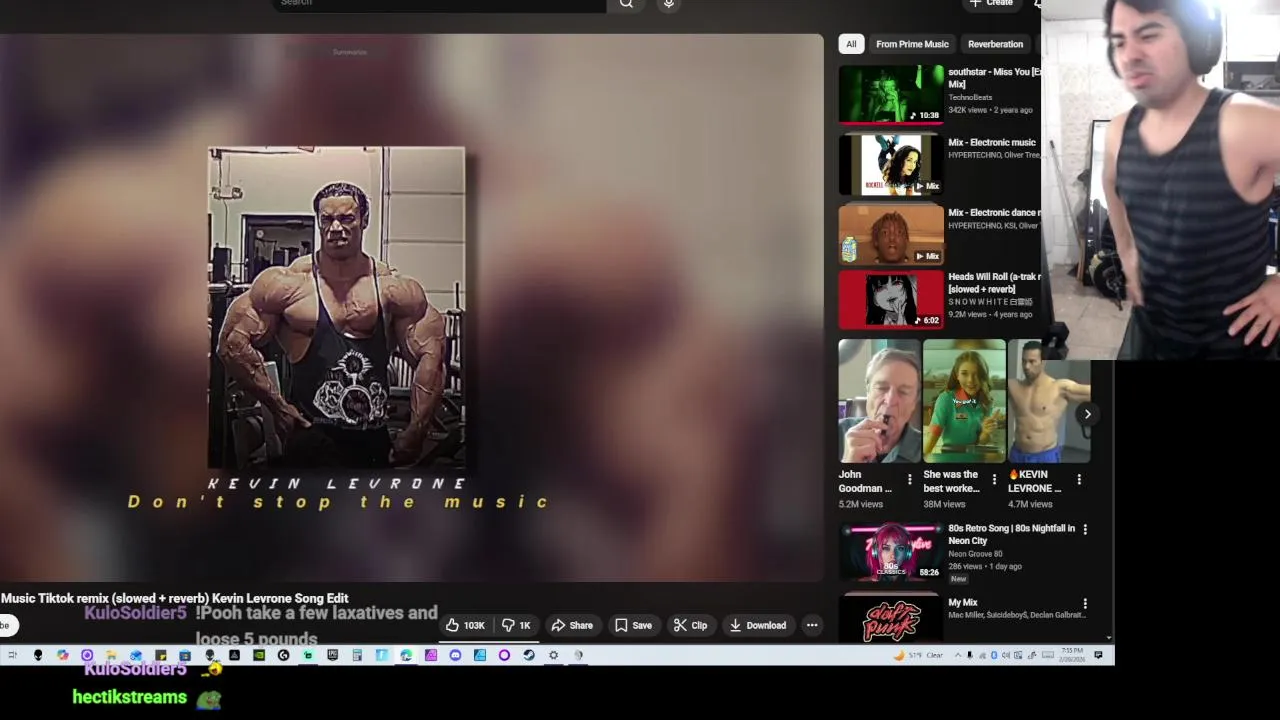Save video to a playlist

(x=633, y=625)
